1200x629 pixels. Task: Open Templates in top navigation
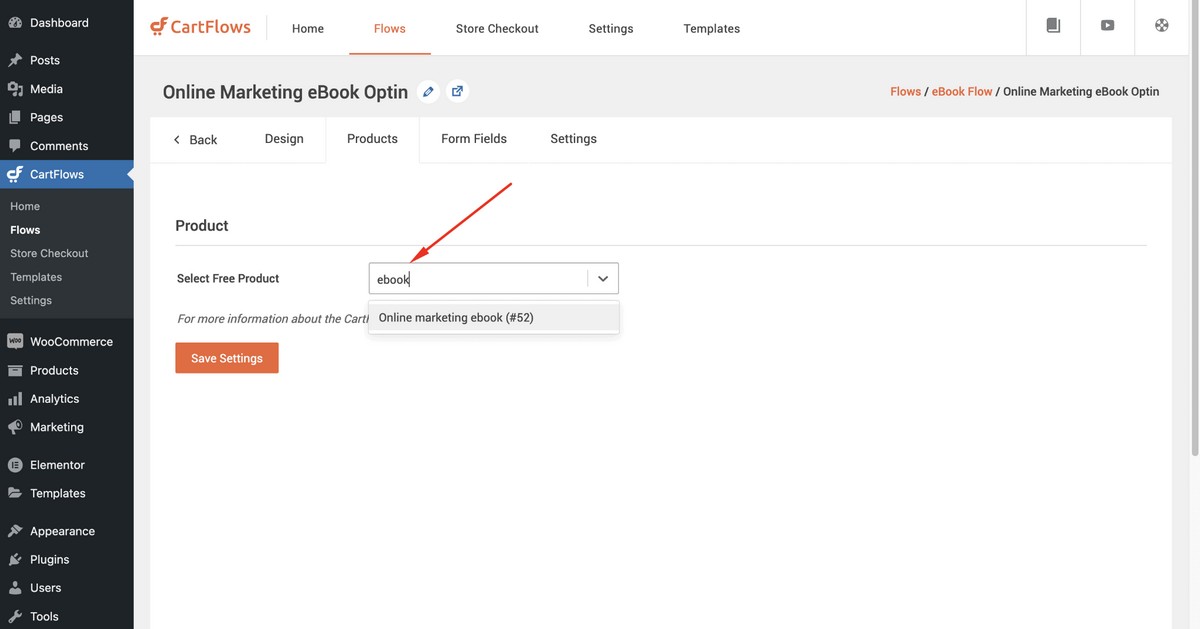click(712, 28)
